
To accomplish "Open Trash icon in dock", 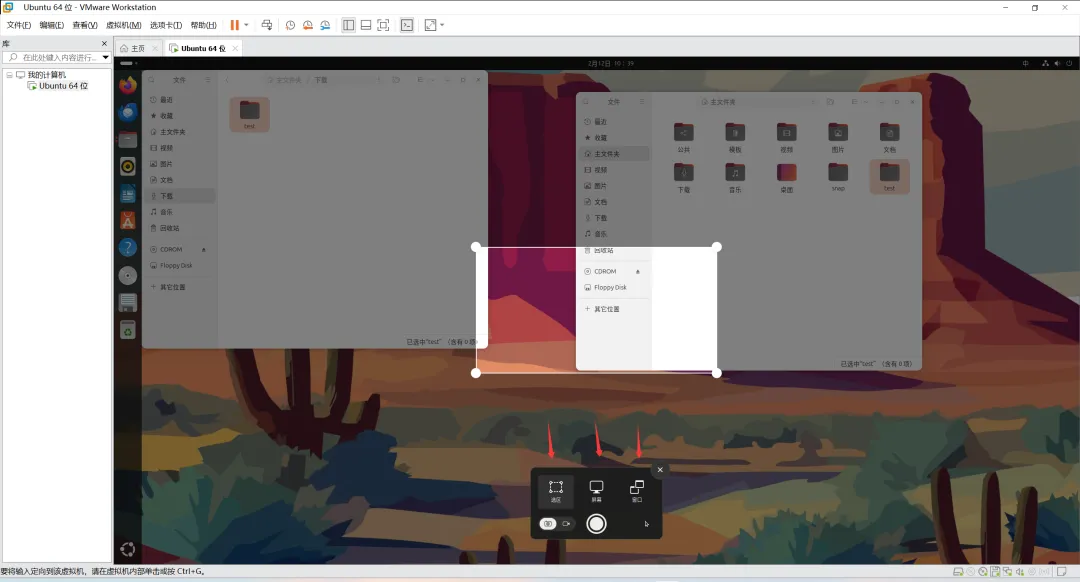I will pos(127,330).
